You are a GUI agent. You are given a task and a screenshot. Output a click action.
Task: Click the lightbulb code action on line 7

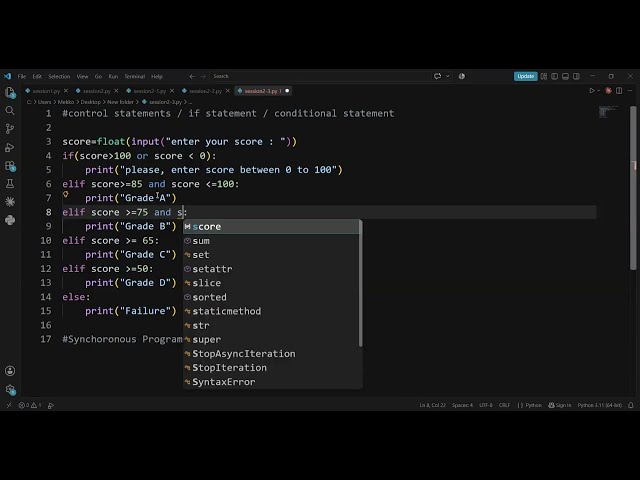tap(66, 194)
